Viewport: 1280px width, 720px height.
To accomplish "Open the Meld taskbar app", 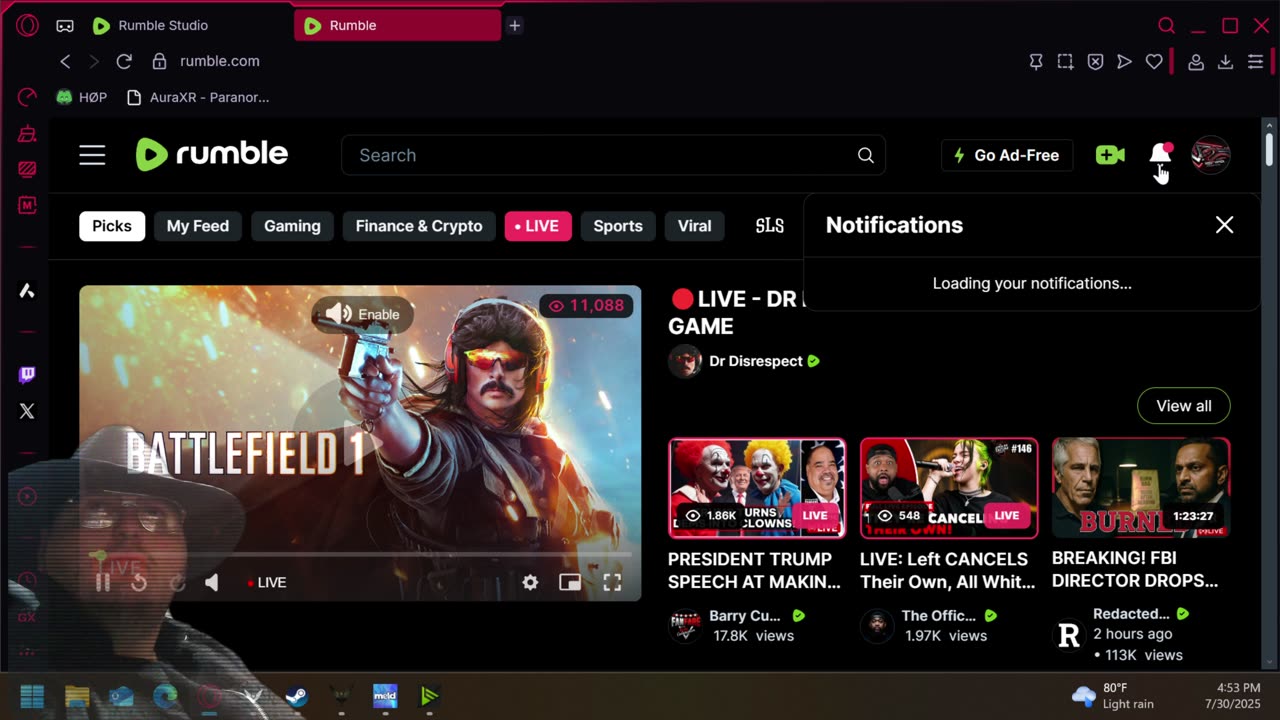I will [385, 696].
